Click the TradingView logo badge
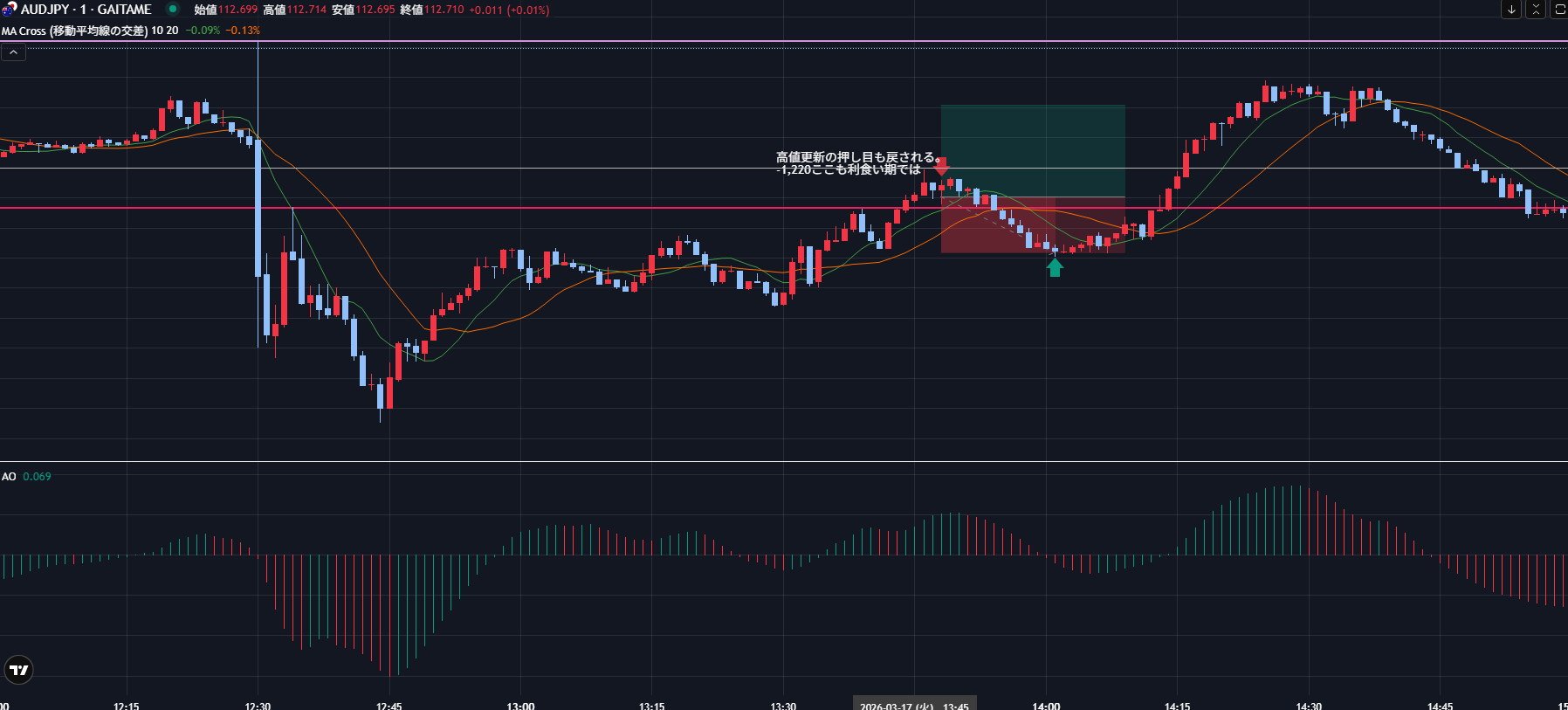Screen dimensions: 1568x710 pos(18,670)
